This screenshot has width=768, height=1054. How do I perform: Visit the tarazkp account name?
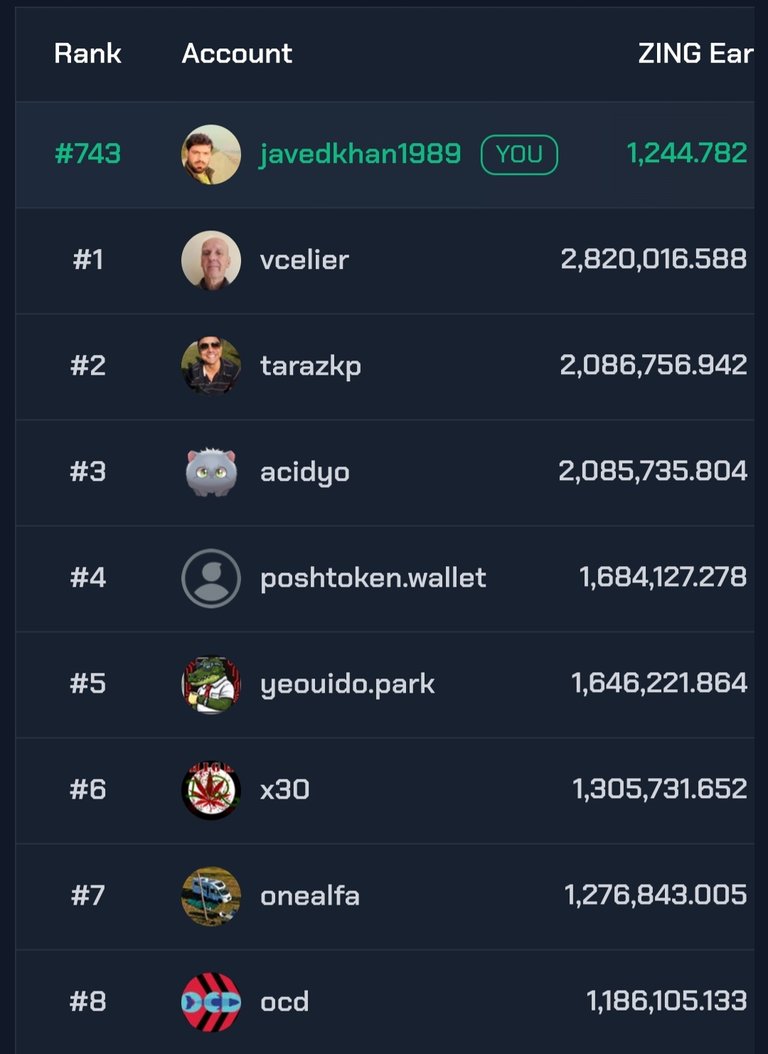point(310,367)
